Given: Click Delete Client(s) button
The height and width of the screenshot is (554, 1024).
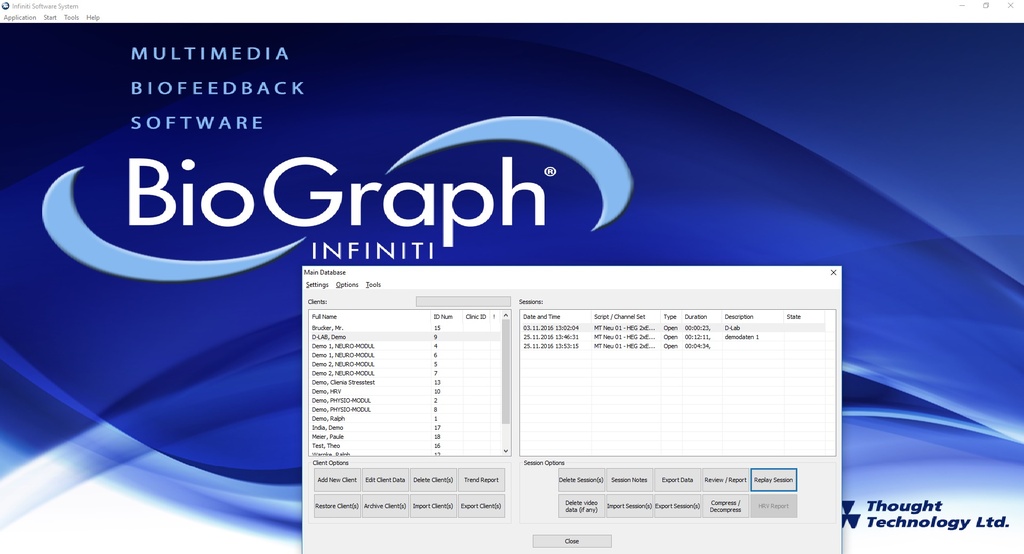Looking at the screenshot, I should coord(433,480).
